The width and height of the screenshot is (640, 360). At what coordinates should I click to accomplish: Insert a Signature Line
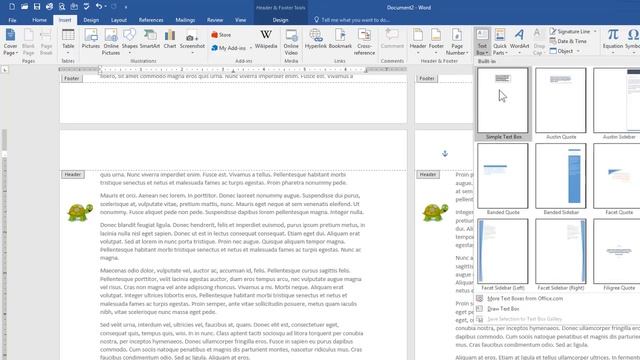tap(573, 31)
